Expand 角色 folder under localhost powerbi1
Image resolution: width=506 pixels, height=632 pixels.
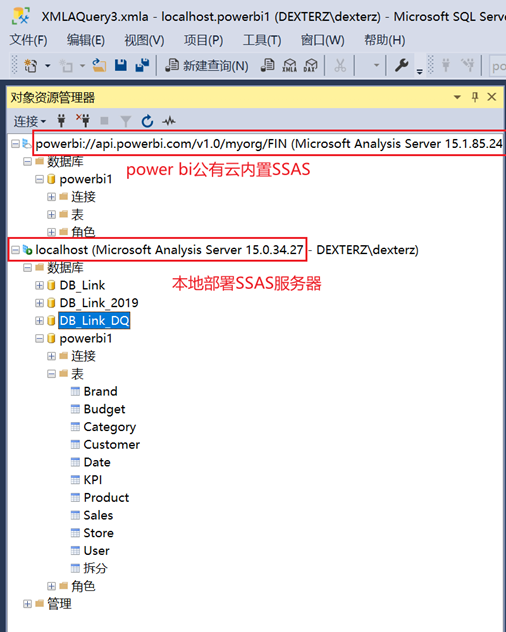pyautogui.click(x=51, y=586)
